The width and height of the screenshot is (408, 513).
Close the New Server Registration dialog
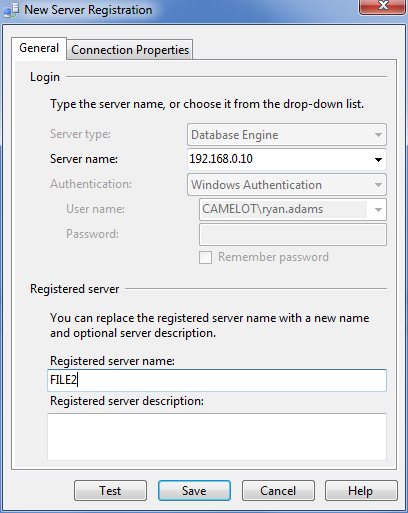click(x=383, y=6)
